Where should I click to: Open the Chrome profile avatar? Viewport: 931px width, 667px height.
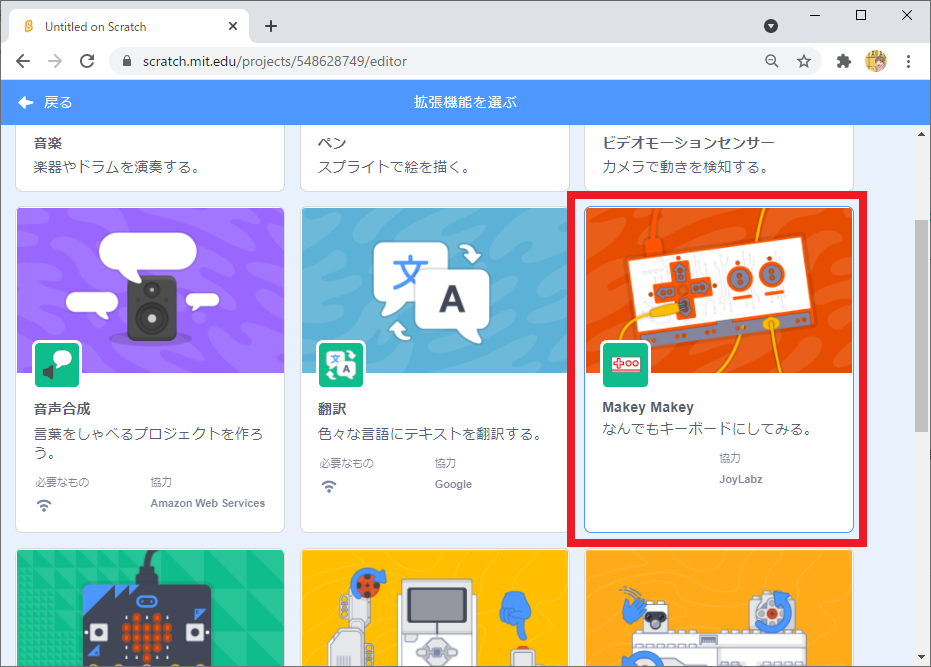876,61
